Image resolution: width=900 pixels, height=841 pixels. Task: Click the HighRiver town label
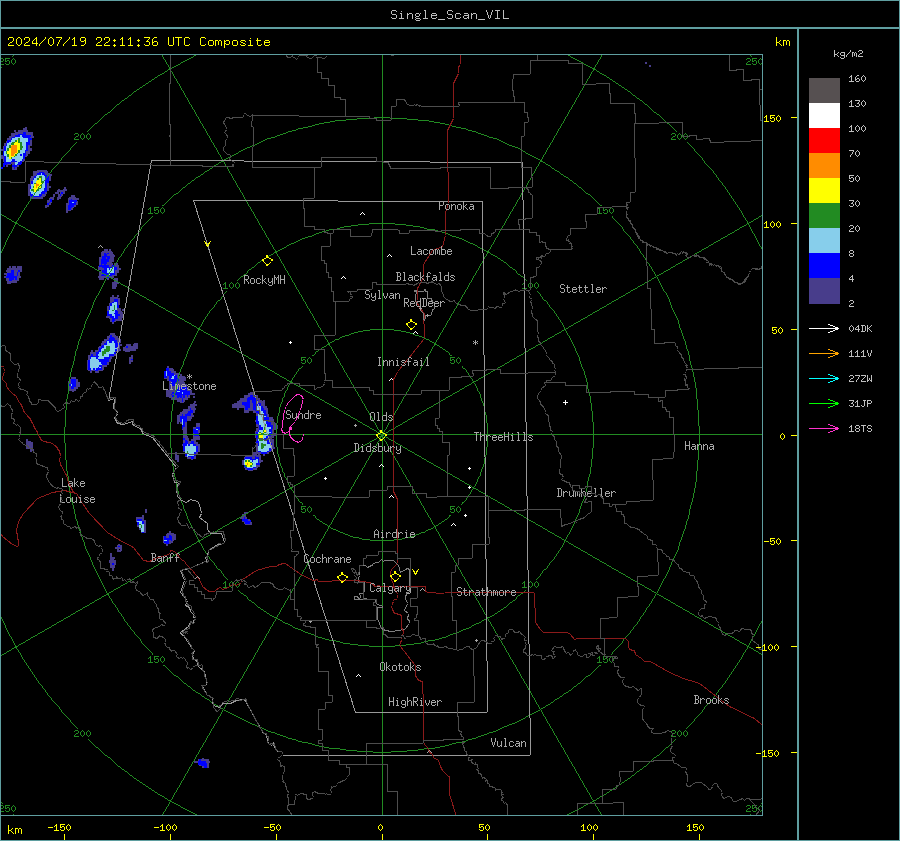click(415, 702)
